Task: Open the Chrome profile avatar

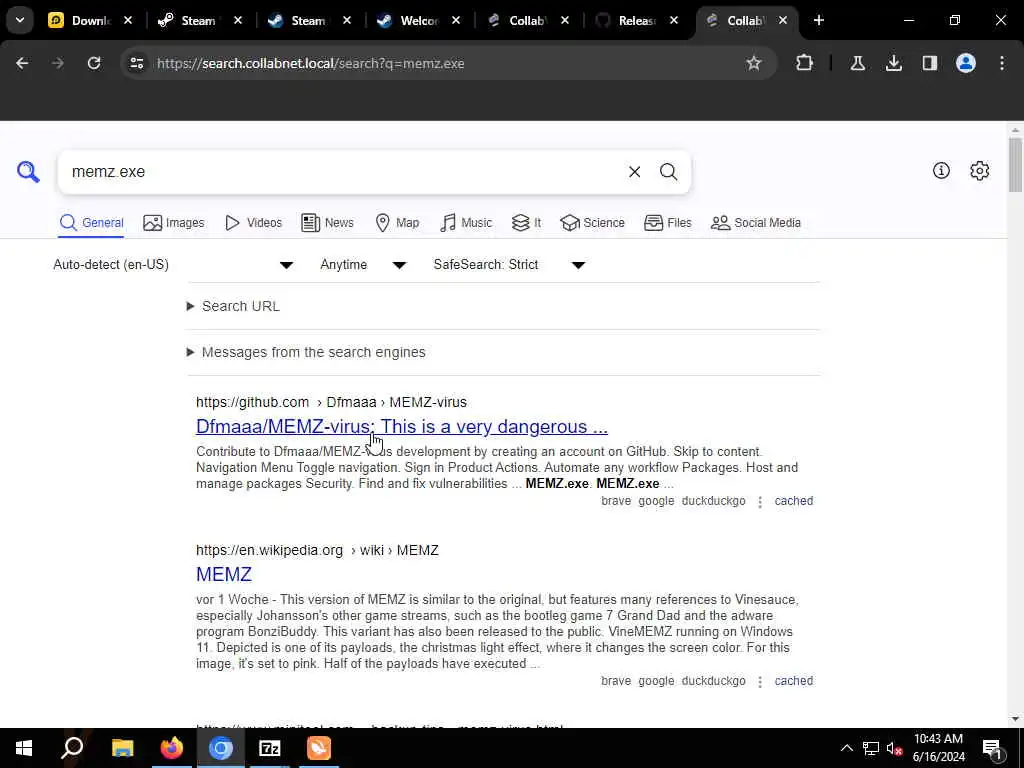Action: tap(965, 63)
